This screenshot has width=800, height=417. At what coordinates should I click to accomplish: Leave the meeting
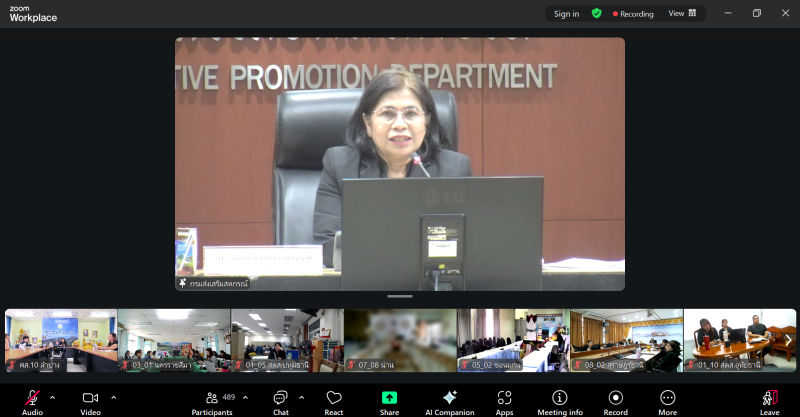click(769, 398)
